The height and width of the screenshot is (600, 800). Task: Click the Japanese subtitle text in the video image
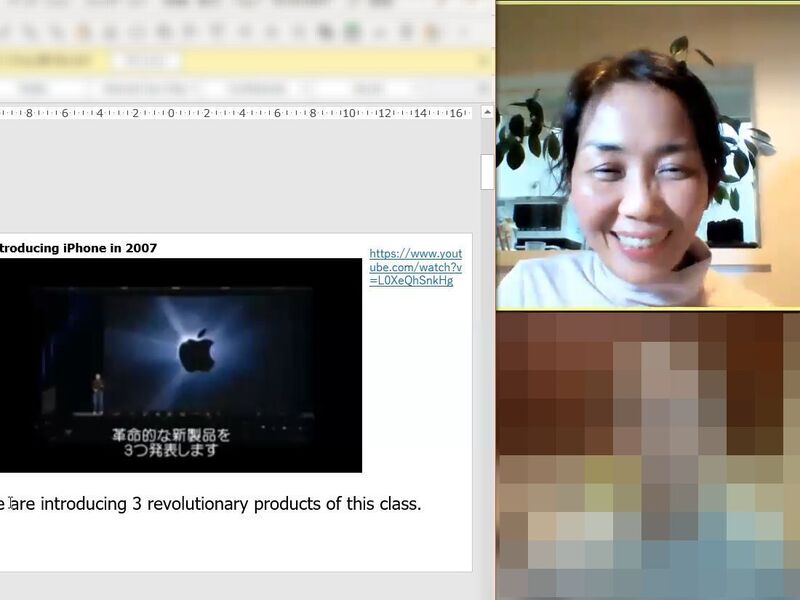point(171,442)
